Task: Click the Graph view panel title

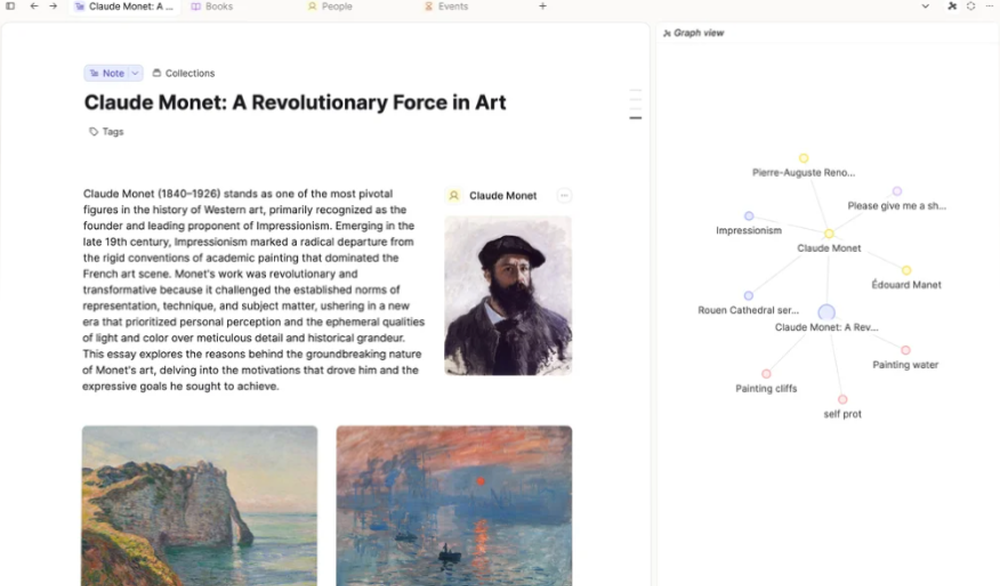Action: pos(698,33)
